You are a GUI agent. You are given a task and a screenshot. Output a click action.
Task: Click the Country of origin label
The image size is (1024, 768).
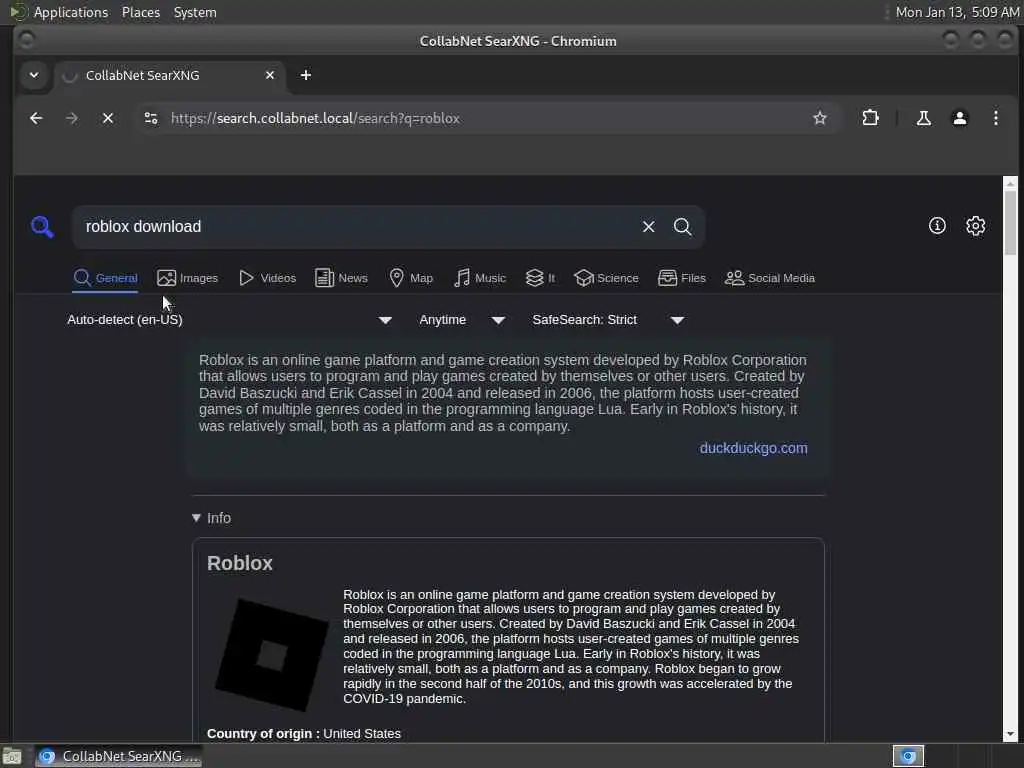263,733
